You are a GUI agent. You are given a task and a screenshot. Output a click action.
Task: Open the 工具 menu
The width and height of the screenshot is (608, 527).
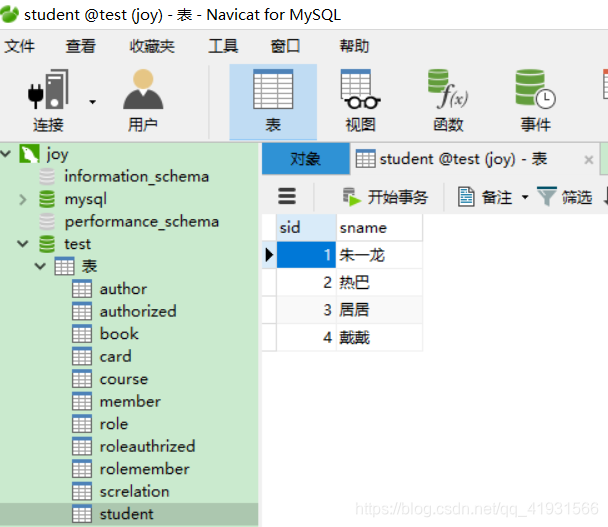pyautogui.click(x=223, y=46)
